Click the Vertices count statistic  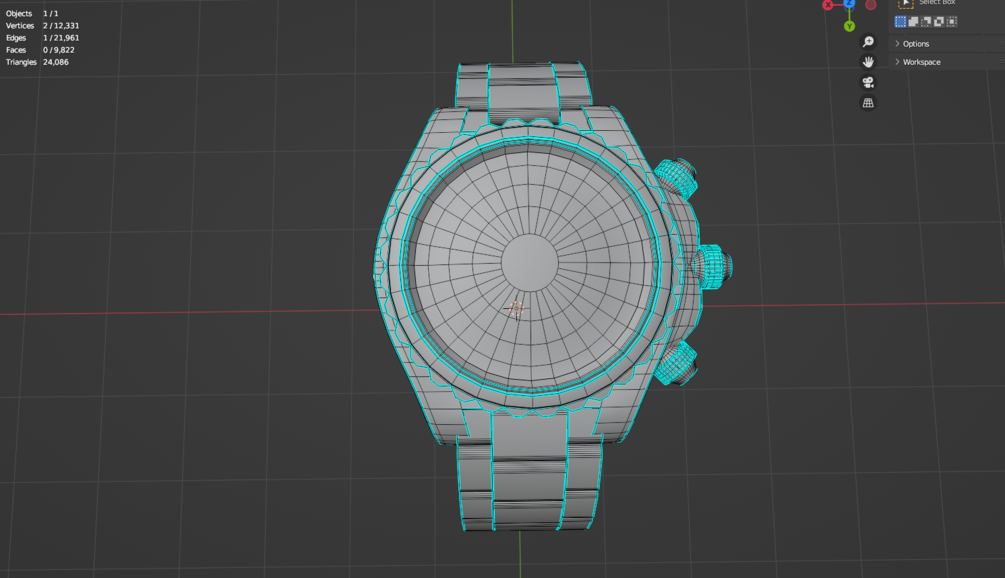click(42, 26)
